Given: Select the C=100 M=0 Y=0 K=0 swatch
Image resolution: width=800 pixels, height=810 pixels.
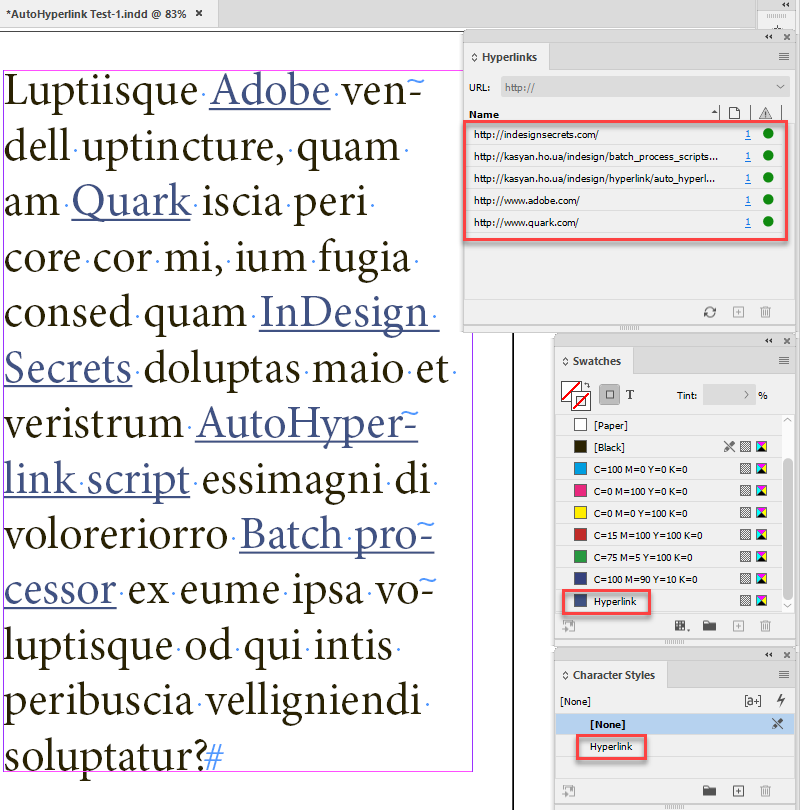Looking at the screenshot, I should pyautogui.click(x=669, y=469).
